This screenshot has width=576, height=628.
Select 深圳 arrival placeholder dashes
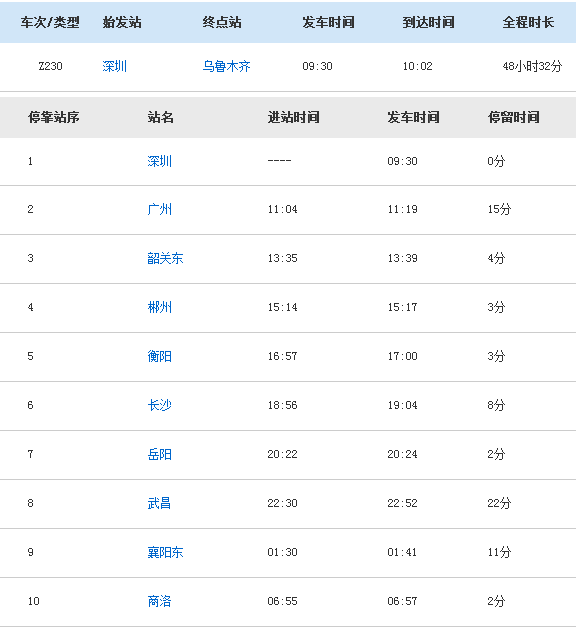click(280, 161)
